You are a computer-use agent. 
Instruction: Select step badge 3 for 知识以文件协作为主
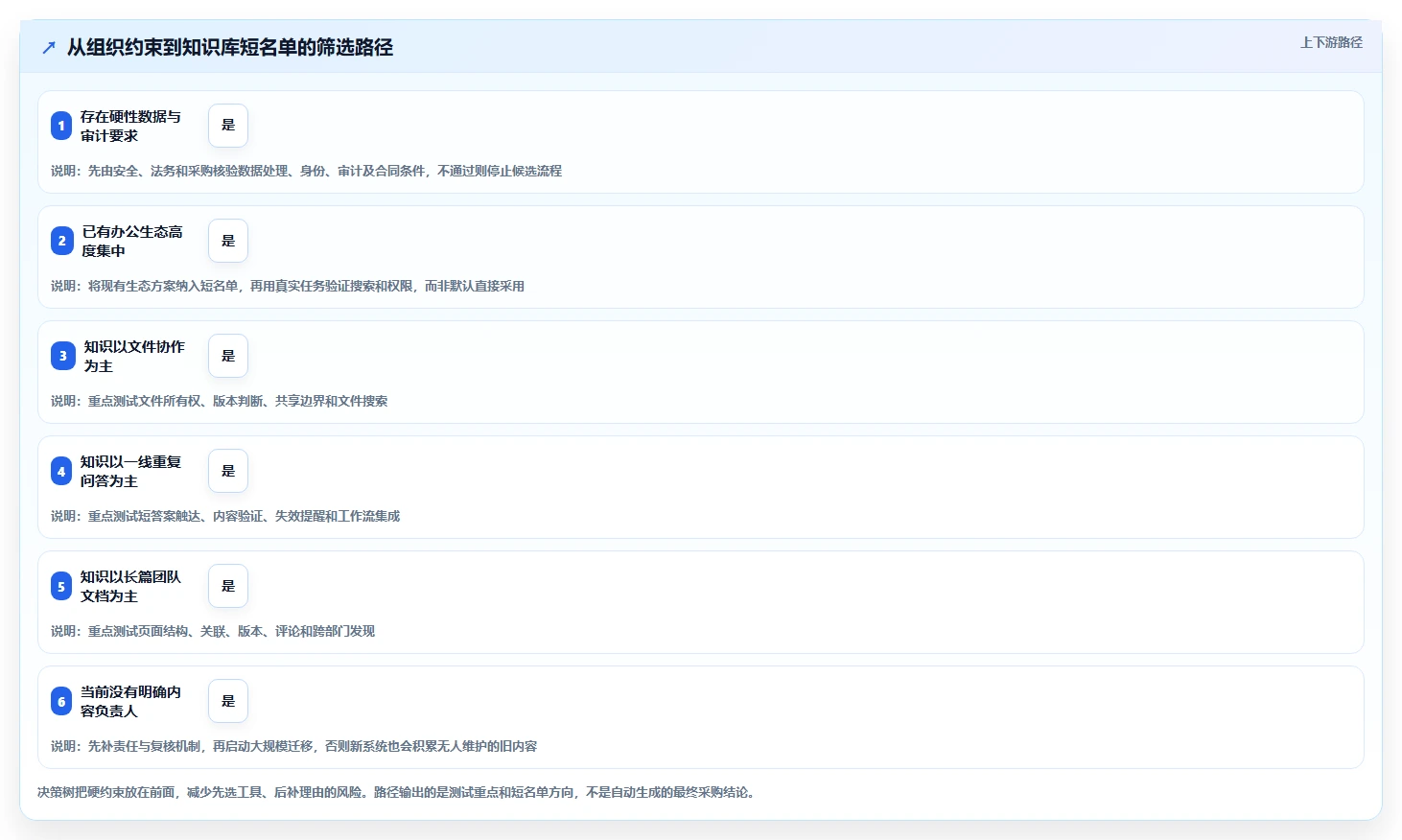[63, 356]
